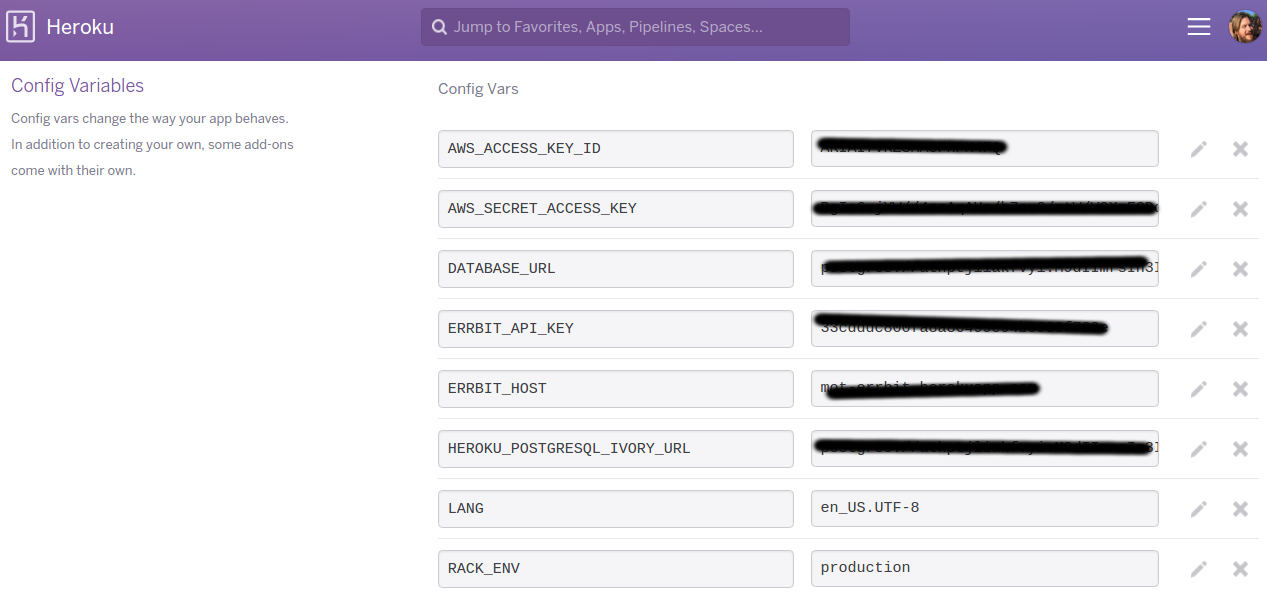The height and width of the screenshot is (598, 1267).
Task: Delete the AWS_ACCESS_KEY_ID config var
Action: click(1240, 149)
